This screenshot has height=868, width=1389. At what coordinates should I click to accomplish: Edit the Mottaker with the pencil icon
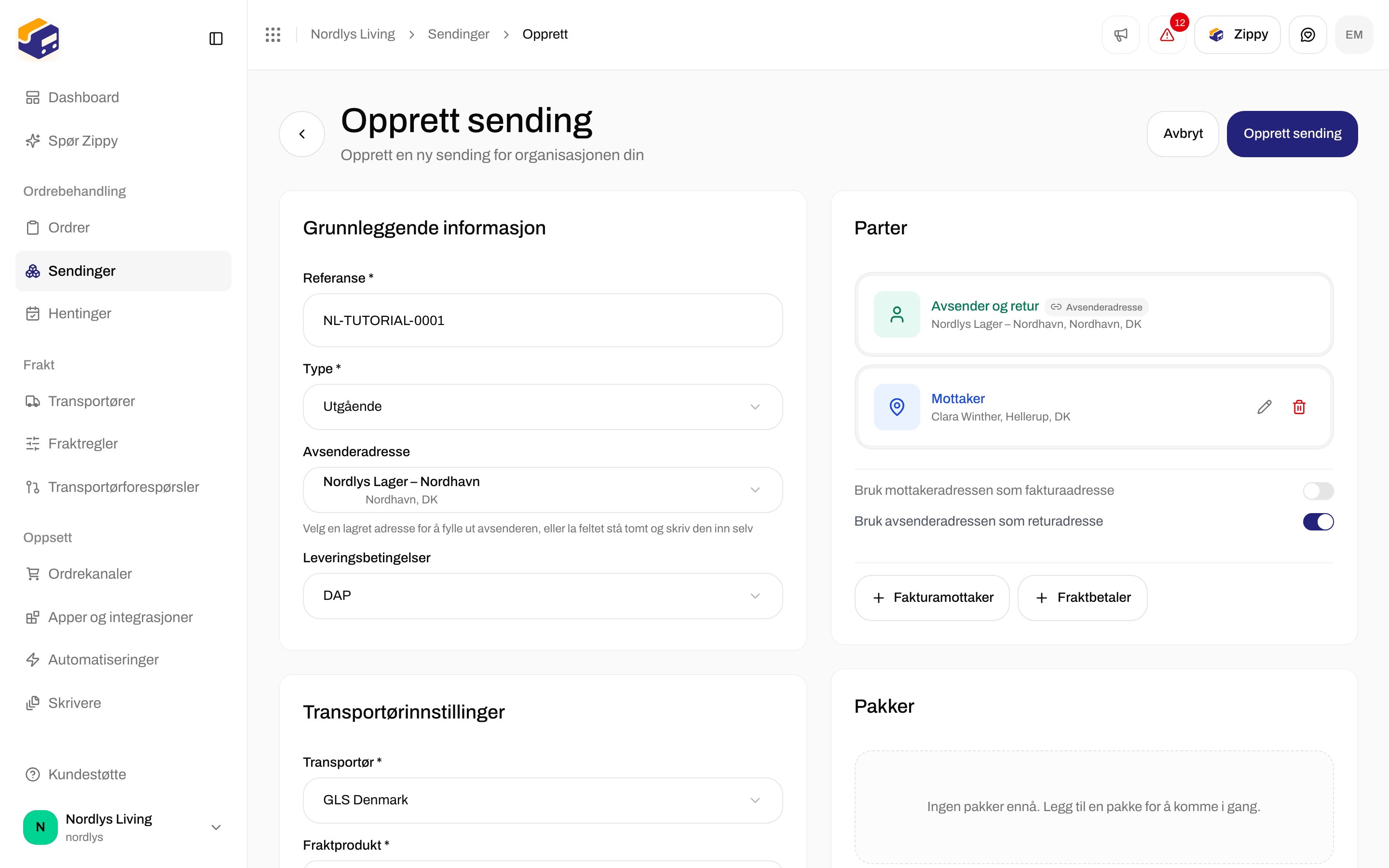tap(1265, 407)
